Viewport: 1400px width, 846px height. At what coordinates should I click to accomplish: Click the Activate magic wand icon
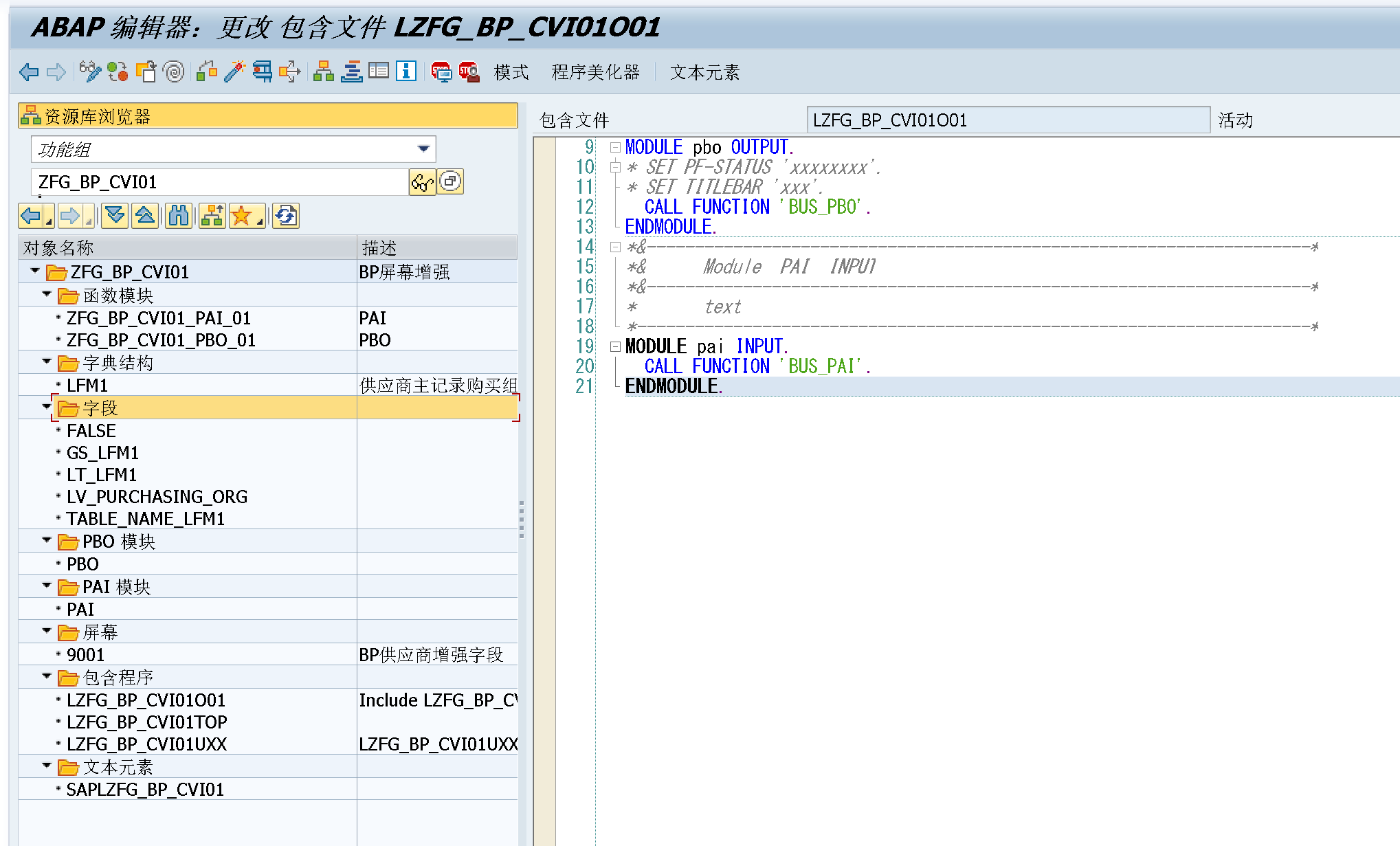tap(234, 71)
